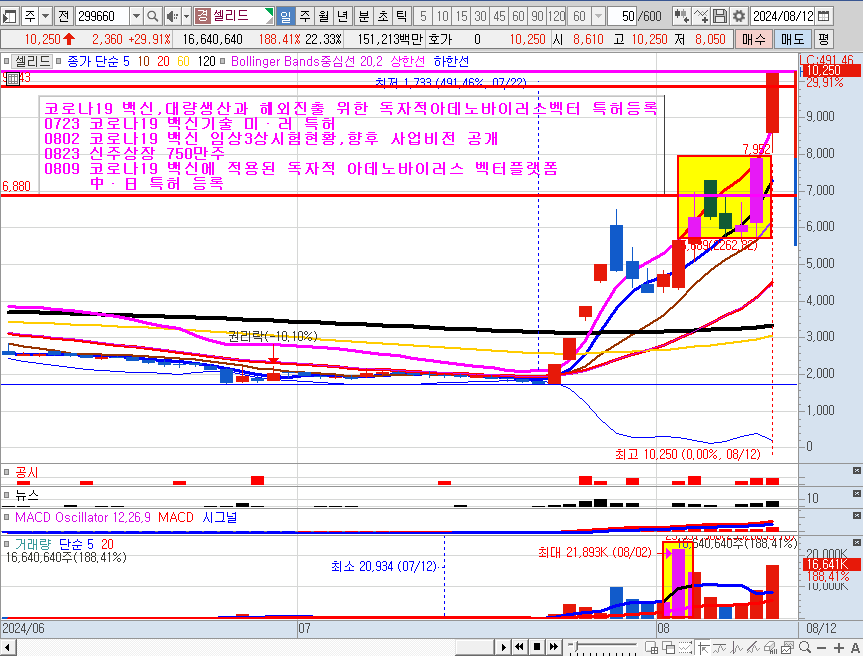The image size is (863, 656).
Task: Click the speaker sound icon in toolbar
Action: coord(172,16)
